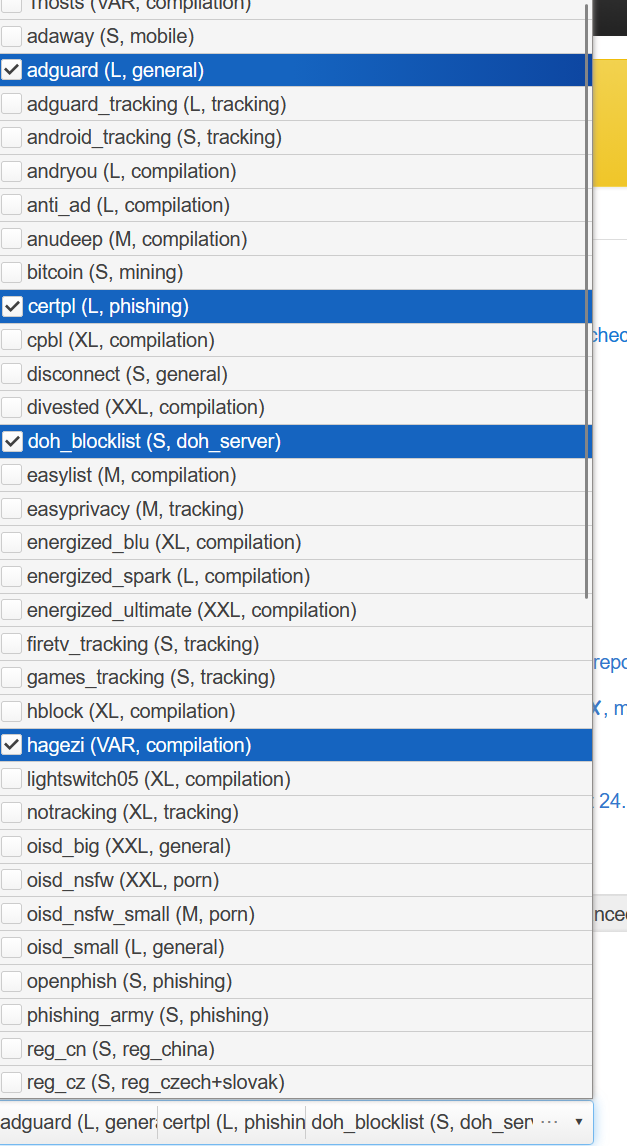The width and height of the screenshot is (627, 1146).
Task: Choose the notracking (XL, tracking) entry
Action: [132, 812]
